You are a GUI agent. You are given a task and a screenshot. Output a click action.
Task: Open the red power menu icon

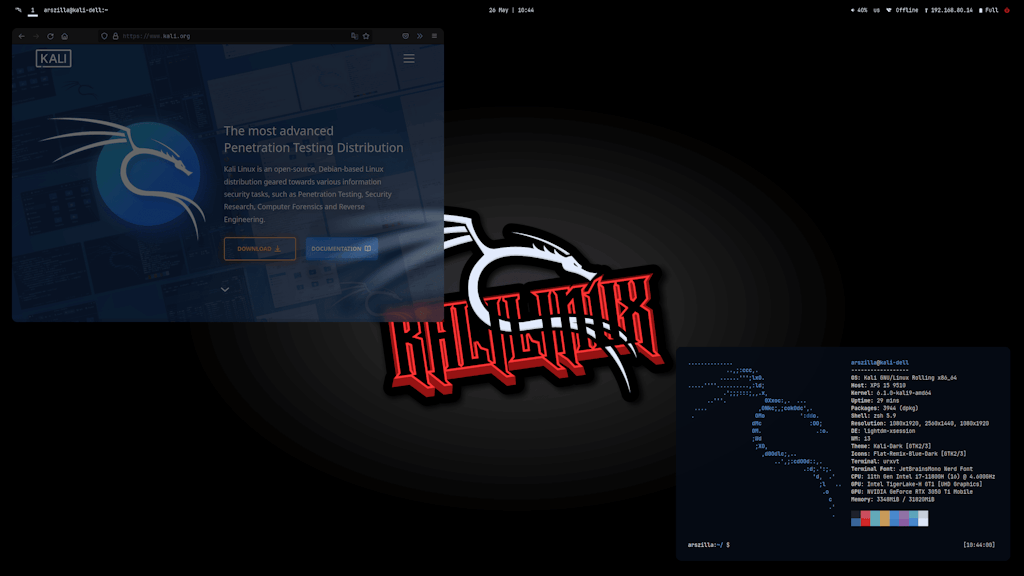pos(1007,10)
